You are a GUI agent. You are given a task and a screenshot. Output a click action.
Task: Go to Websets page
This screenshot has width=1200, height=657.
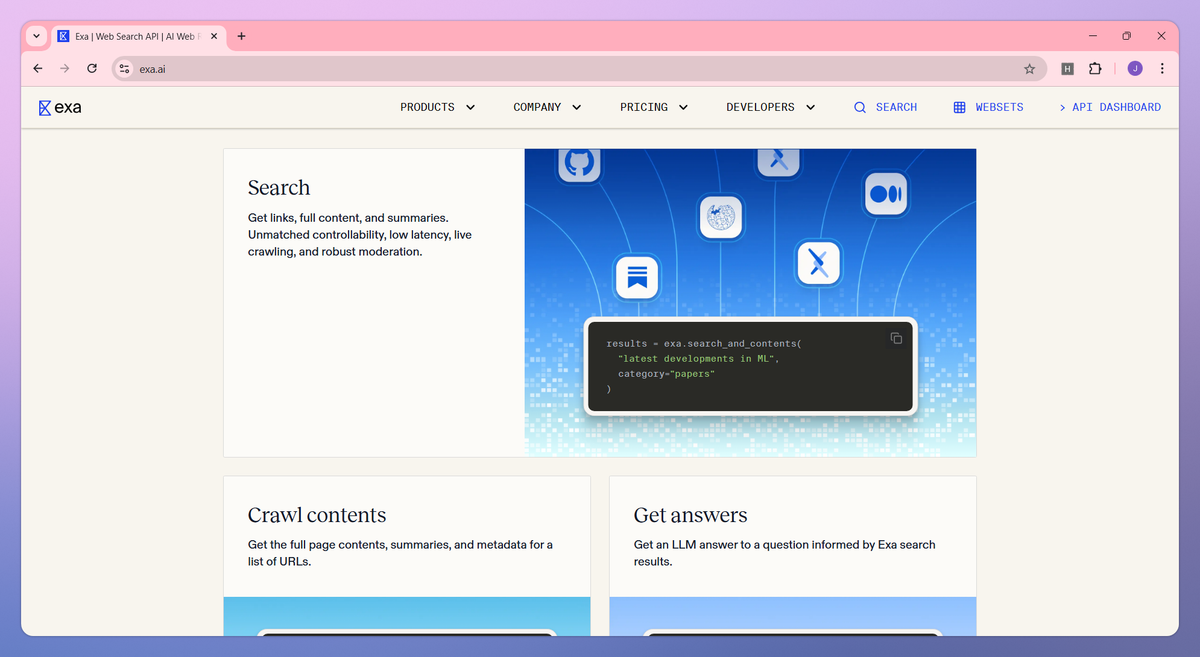(988, 107)
